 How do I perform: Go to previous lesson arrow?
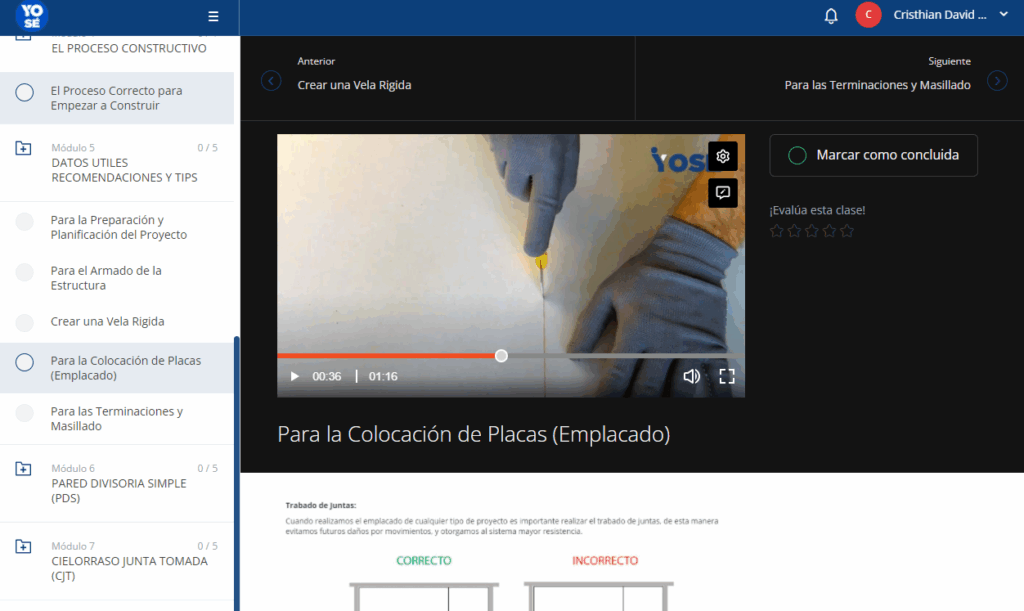pyautogui.click(x=271, y=81)
